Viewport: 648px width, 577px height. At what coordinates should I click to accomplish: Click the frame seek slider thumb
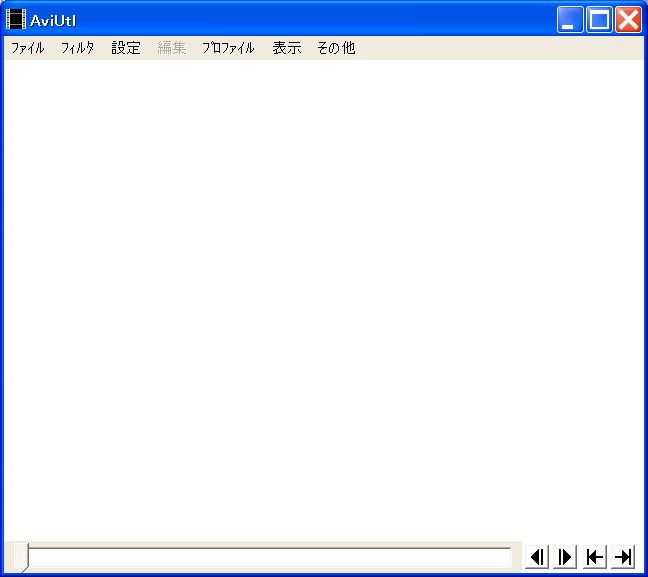click(x=21, y=557)
